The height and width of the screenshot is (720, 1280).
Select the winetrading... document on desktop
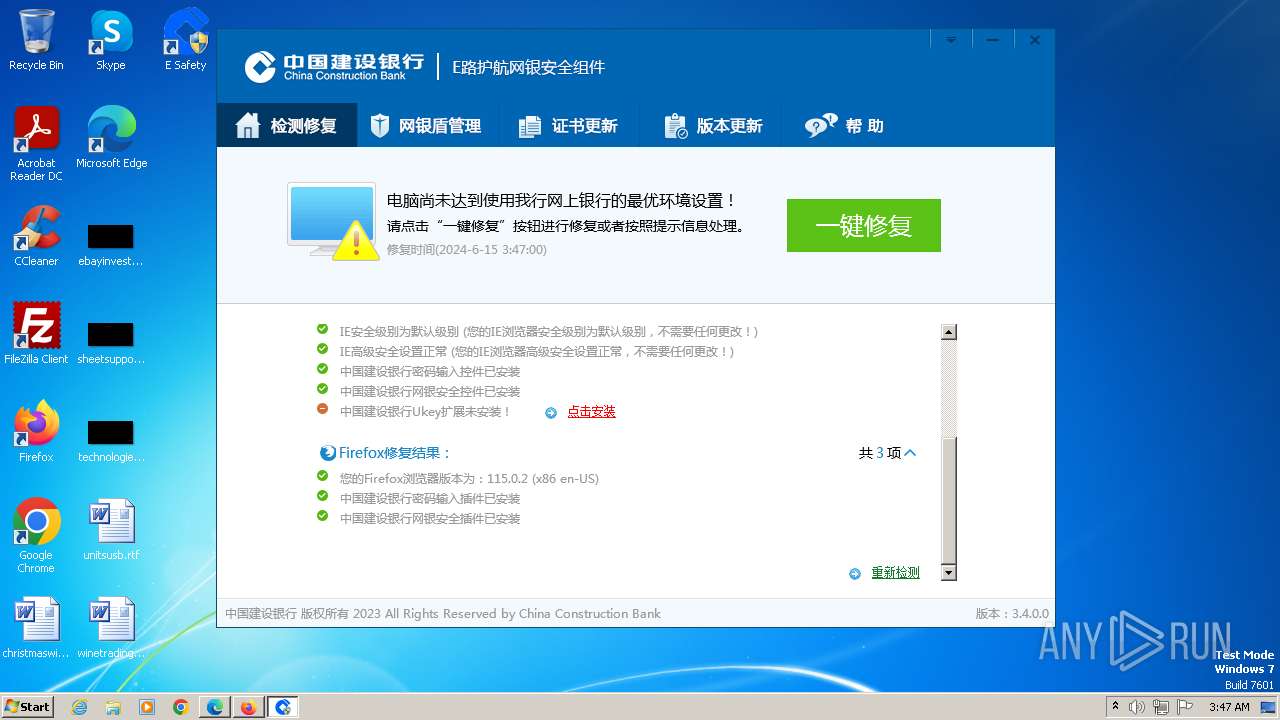(111, 628)
